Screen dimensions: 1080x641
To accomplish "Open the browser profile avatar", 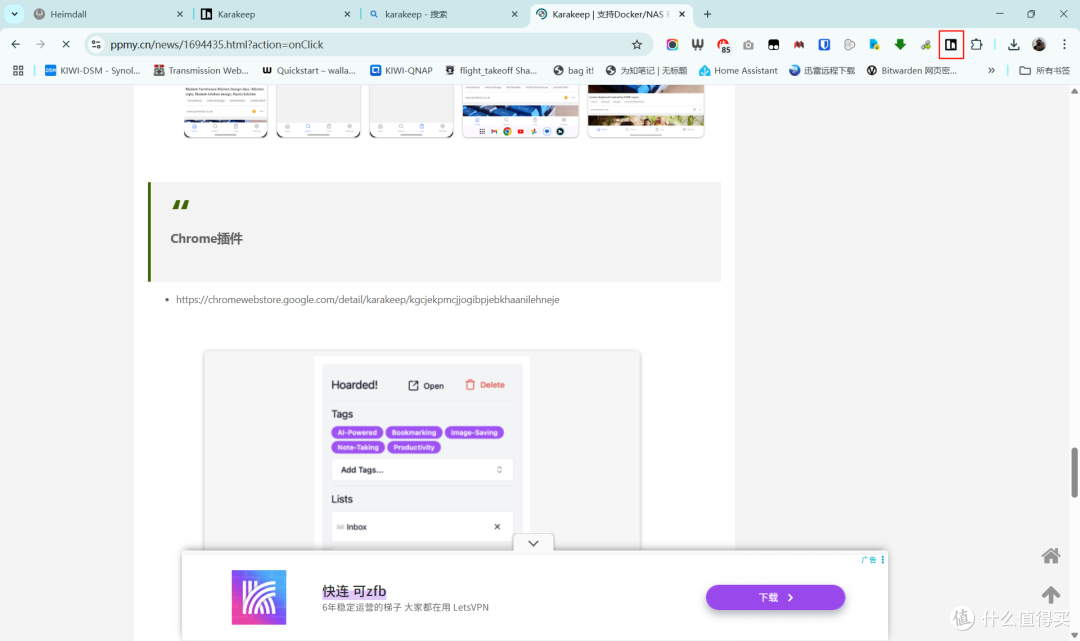I will point(1038,44).
